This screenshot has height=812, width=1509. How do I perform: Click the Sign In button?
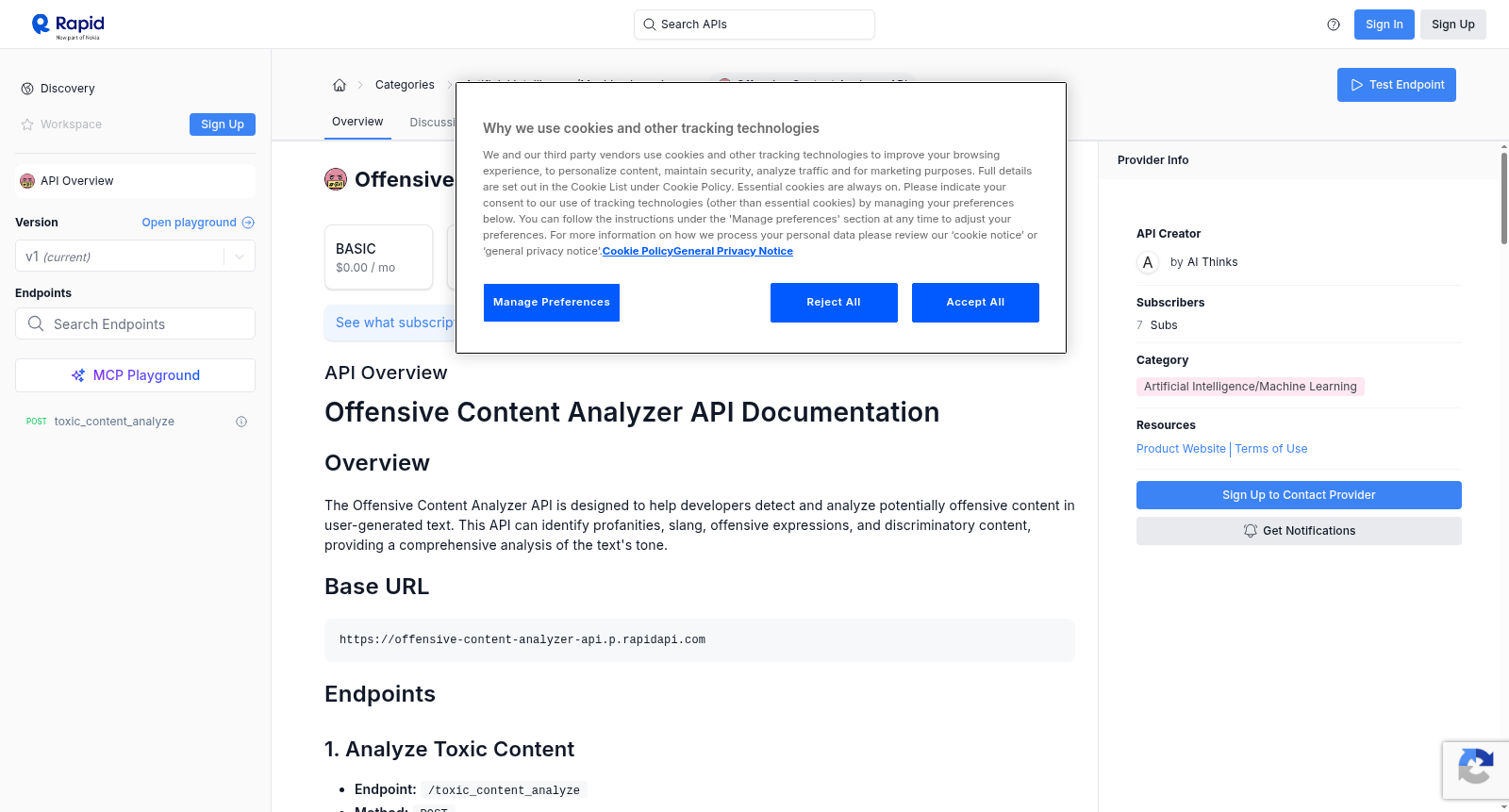tap(1384, 25)
